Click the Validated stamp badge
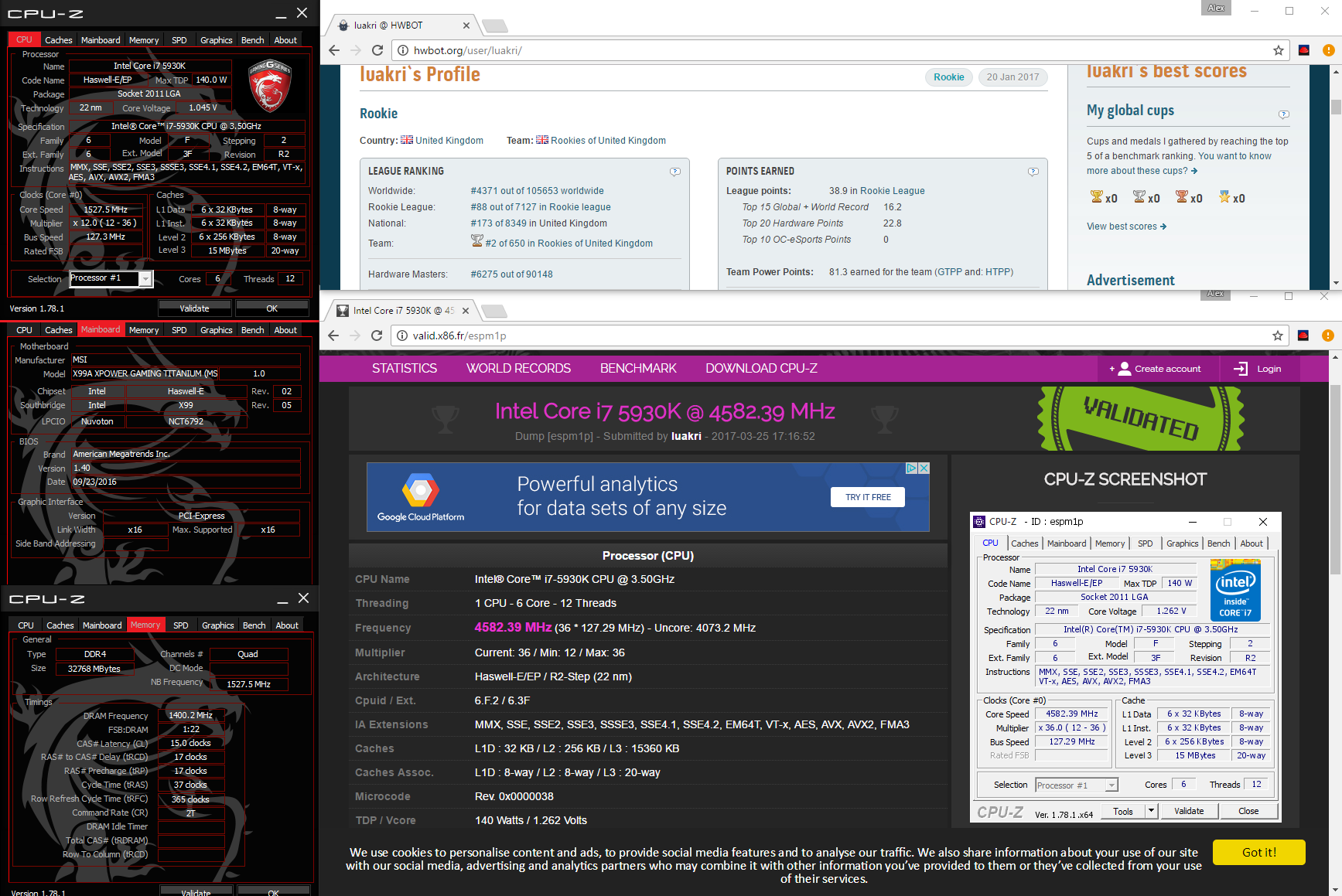Viewport: 1342px width, 896px height. point(1141,418)
